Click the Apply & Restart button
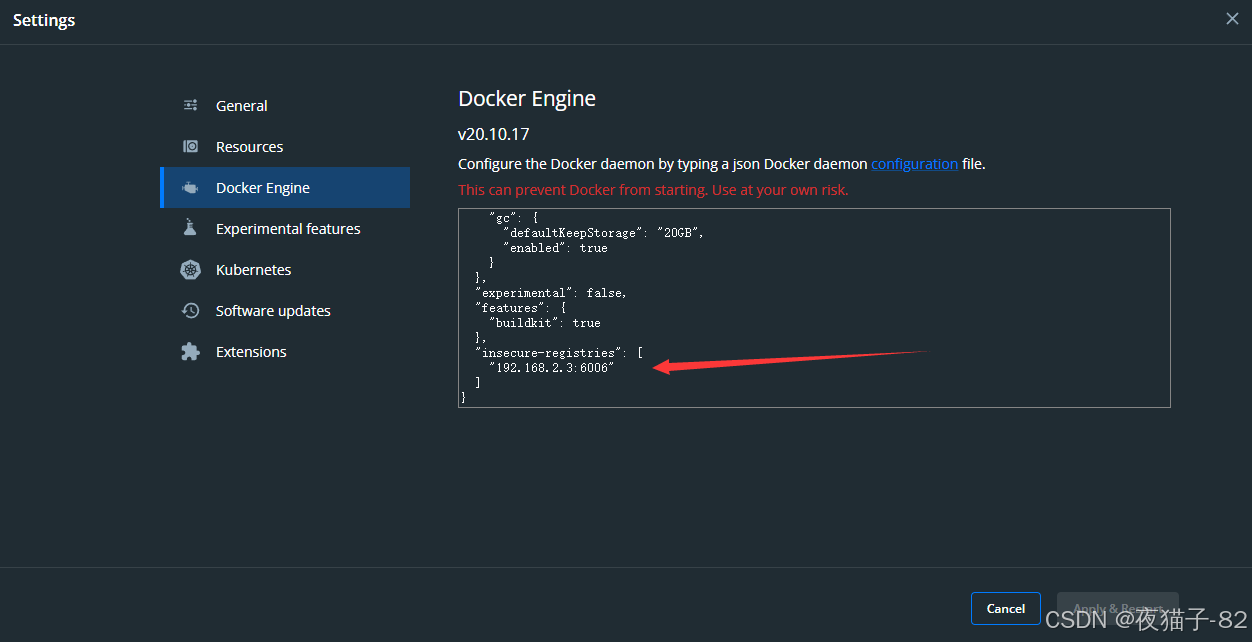The height and width of the screenshot is (642, 1252). pos(1117,608)
